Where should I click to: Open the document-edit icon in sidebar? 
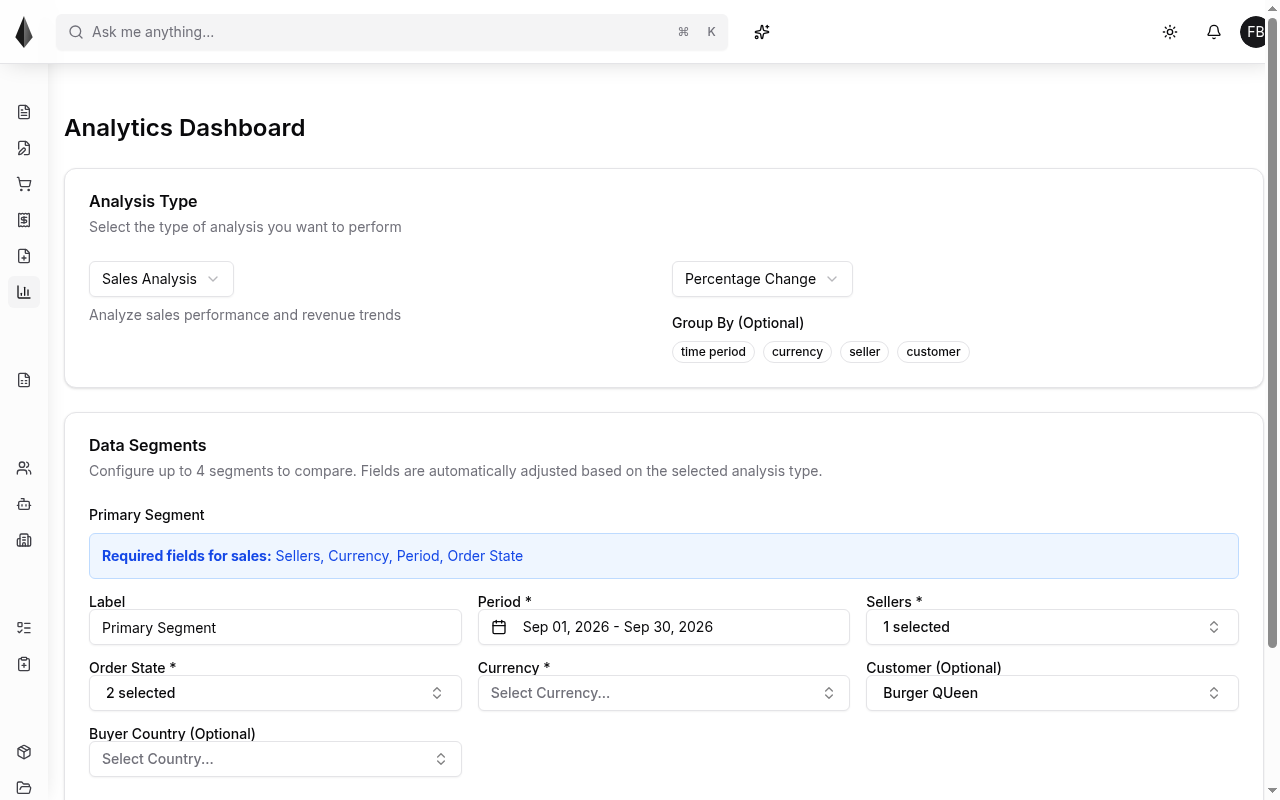click(x=24, y=148)
